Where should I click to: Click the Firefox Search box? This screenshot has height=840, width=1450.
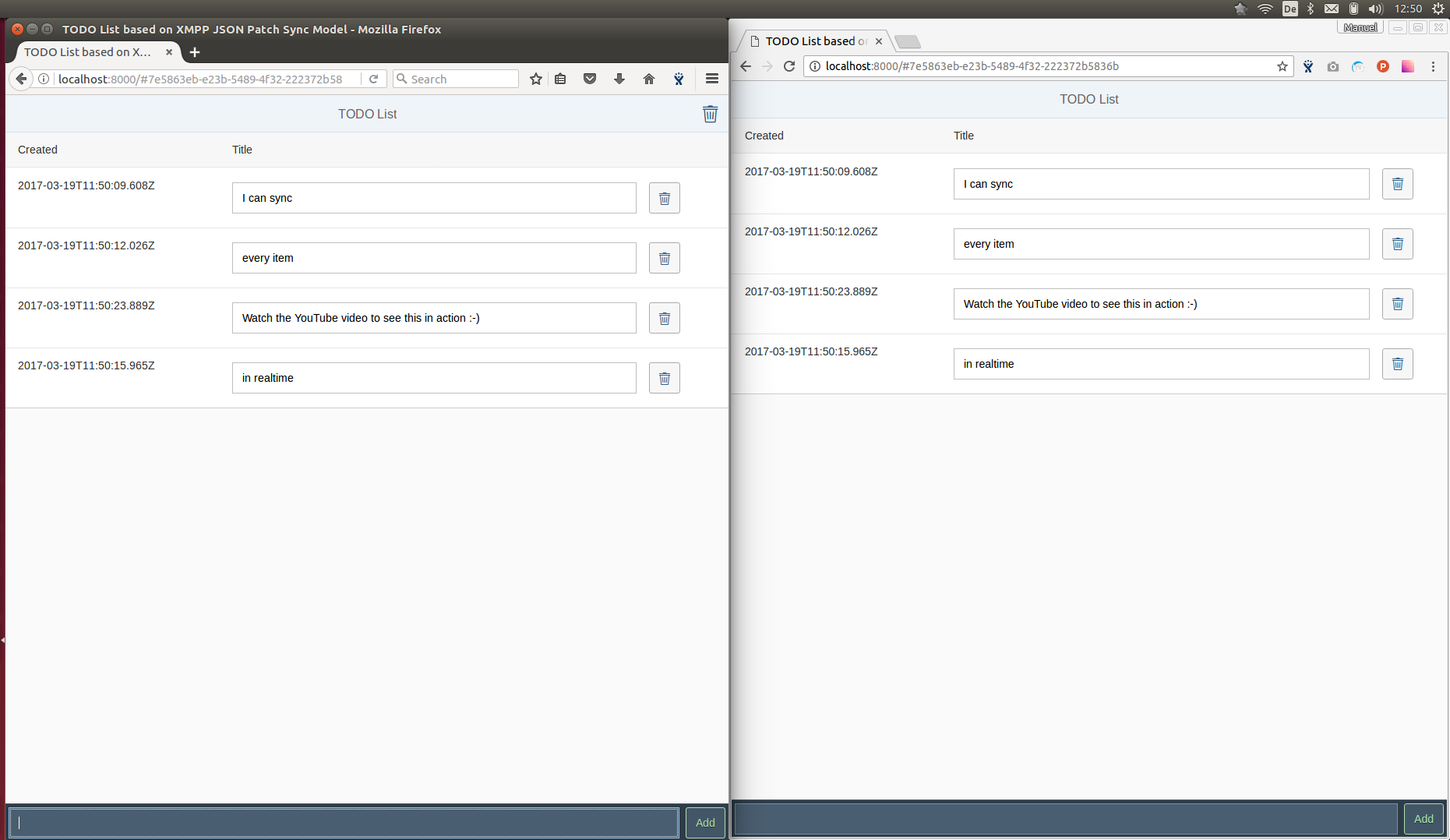click(456, 79)
